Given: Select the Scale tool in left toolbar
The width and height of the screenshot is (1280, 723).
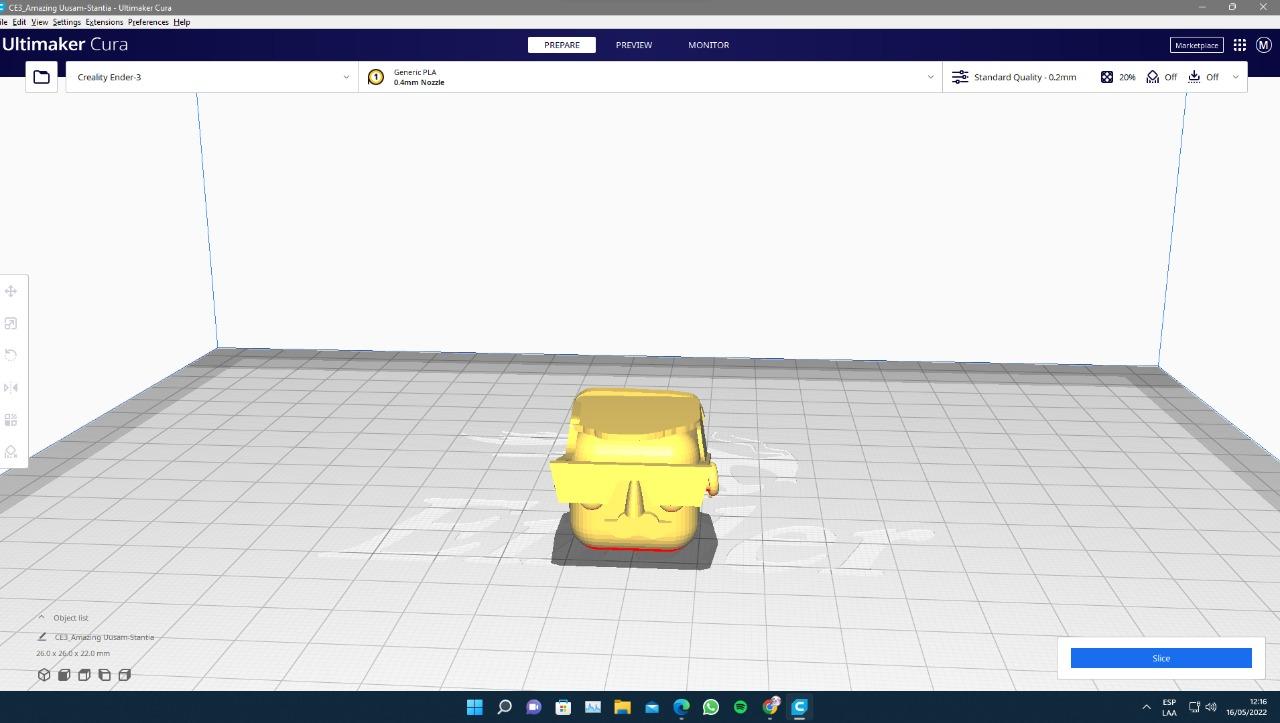Looking at the screenshot, I should pos(11,323).
